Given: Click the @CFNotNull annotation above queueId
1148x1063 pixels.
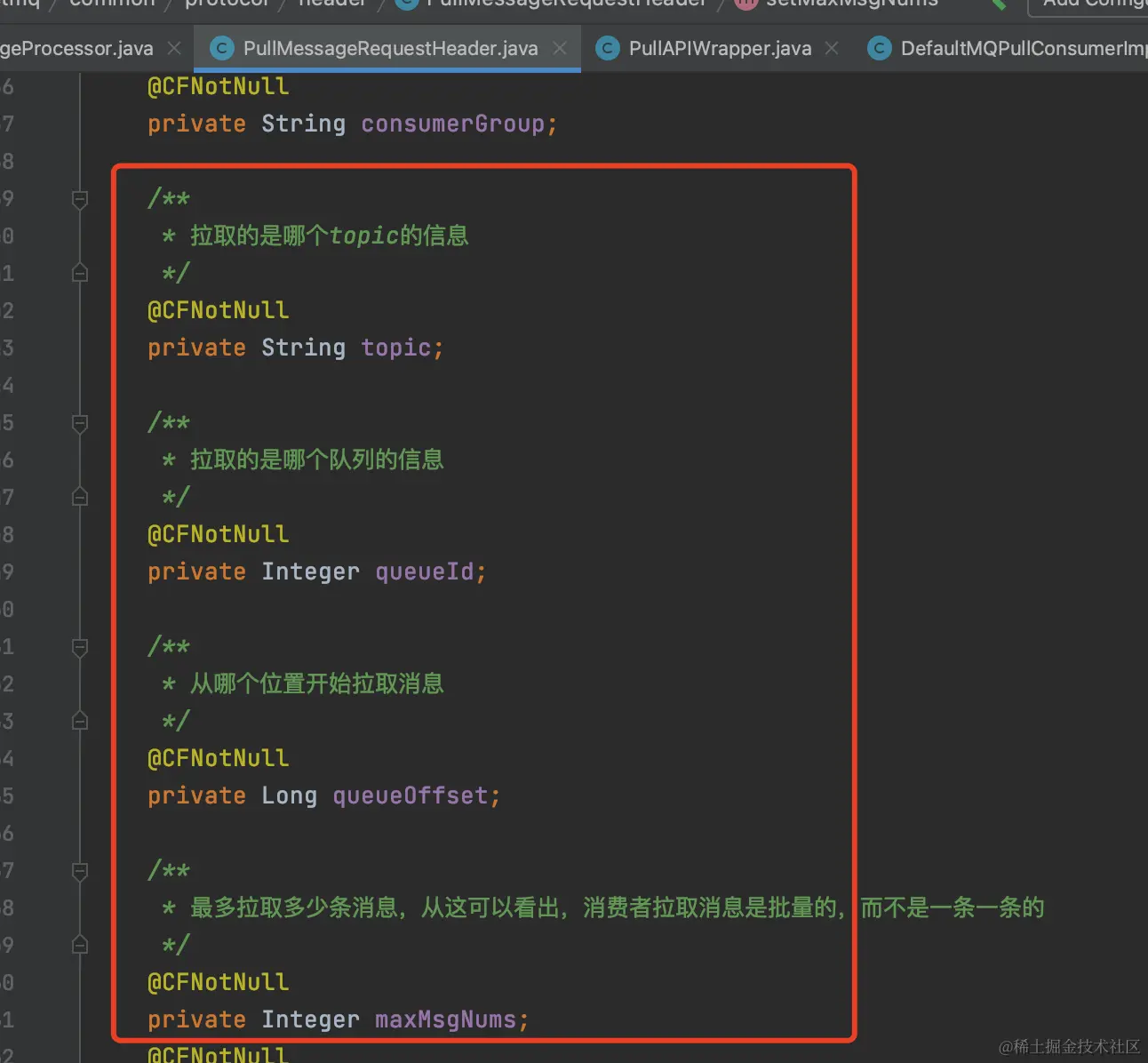Looking at the screenshot, I should (218, 534).
